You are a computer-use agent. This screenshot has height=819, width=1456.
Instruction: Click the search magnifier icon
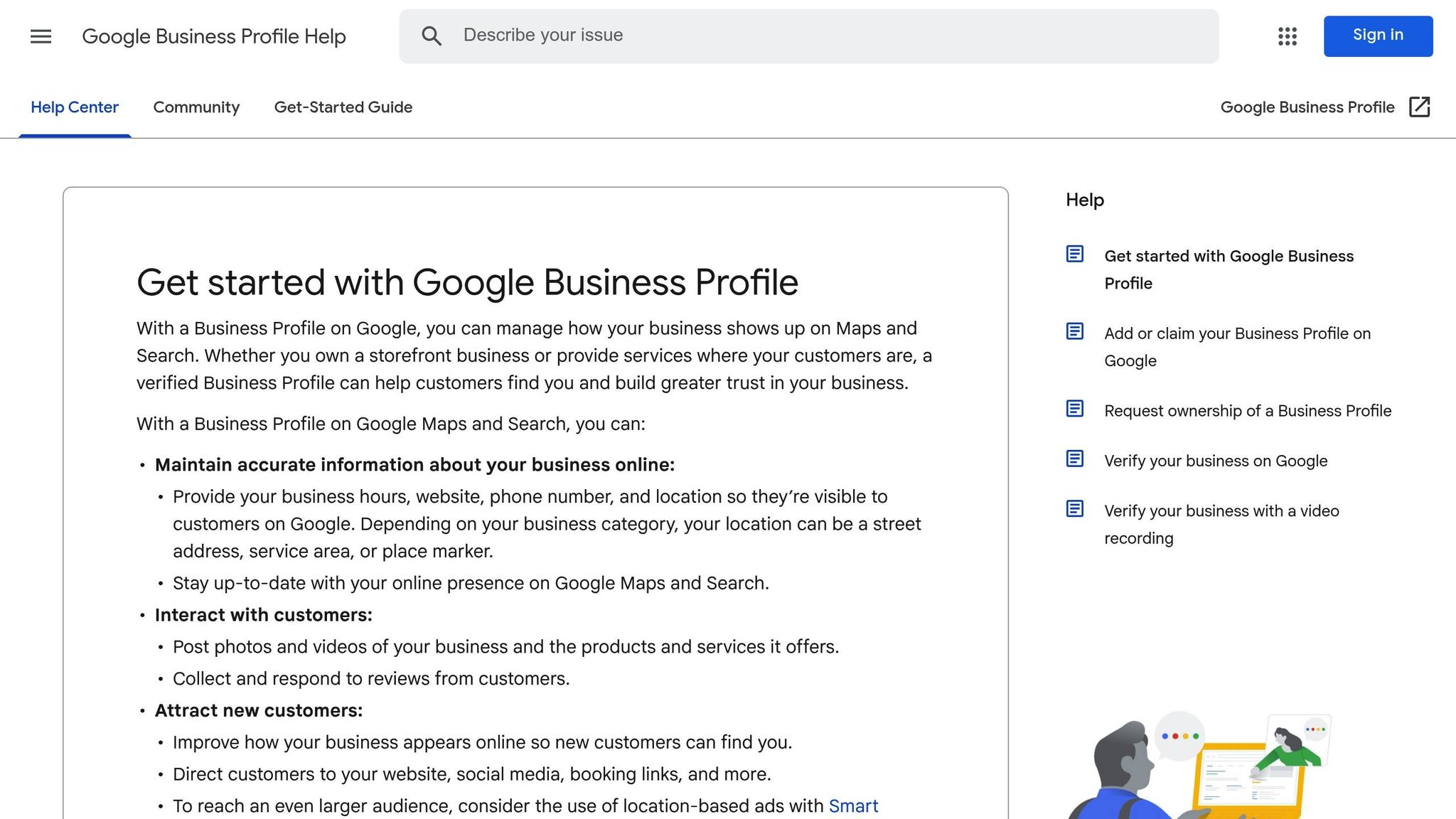pos(432,36)
